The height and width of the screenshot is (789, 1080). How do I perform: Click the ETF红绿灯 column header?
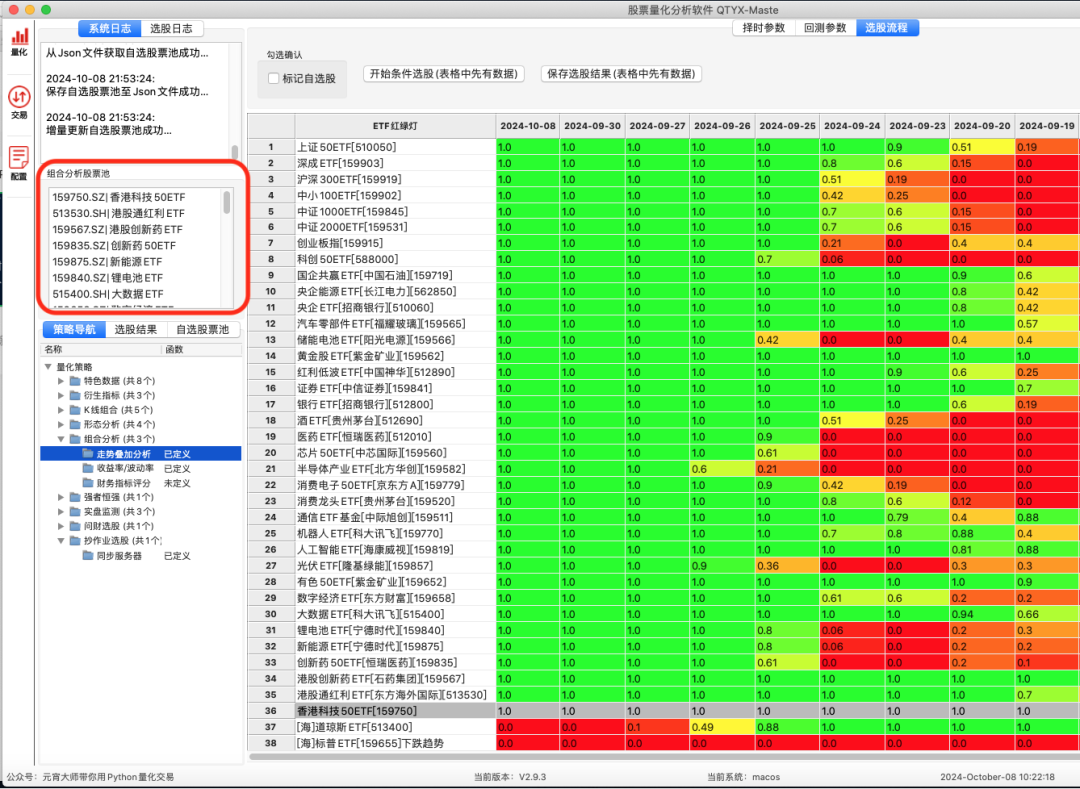click(395, 126)
